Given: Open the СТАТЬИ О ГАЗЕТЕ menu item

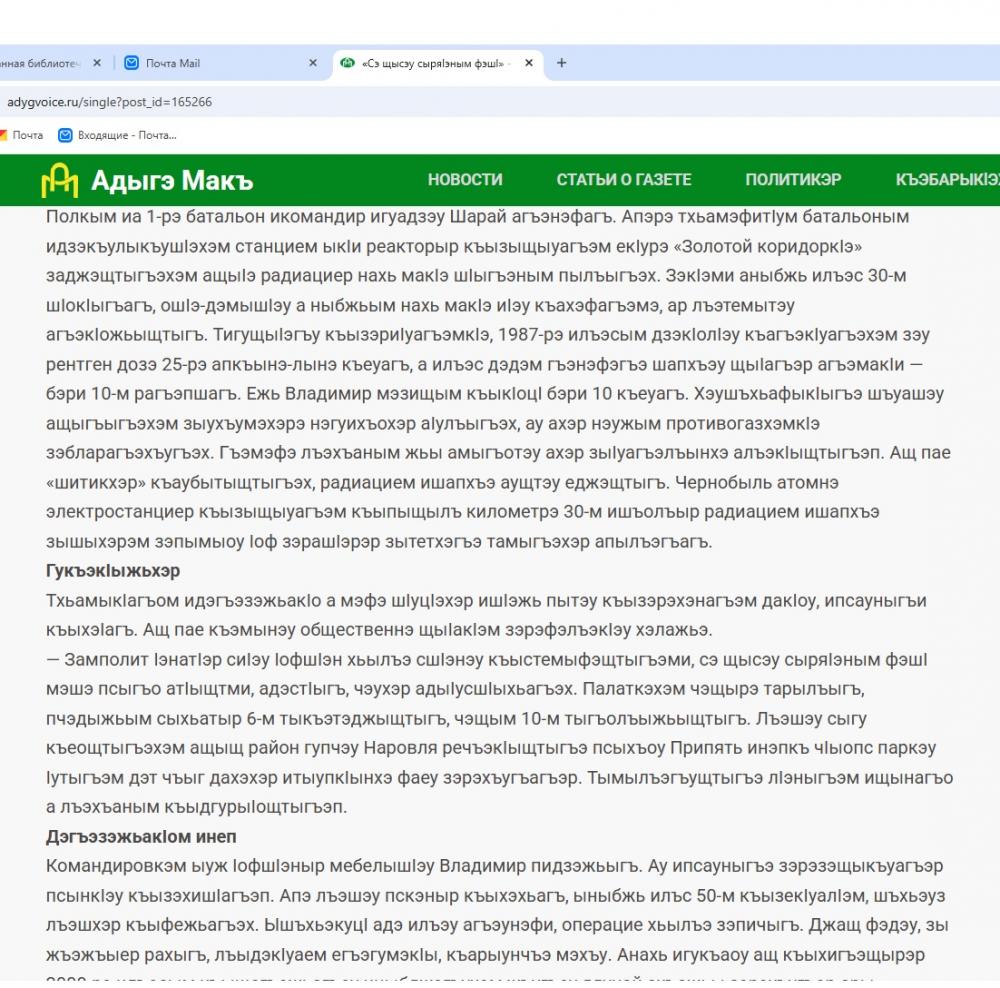Looking at the screenshot, I should (624, 180).
